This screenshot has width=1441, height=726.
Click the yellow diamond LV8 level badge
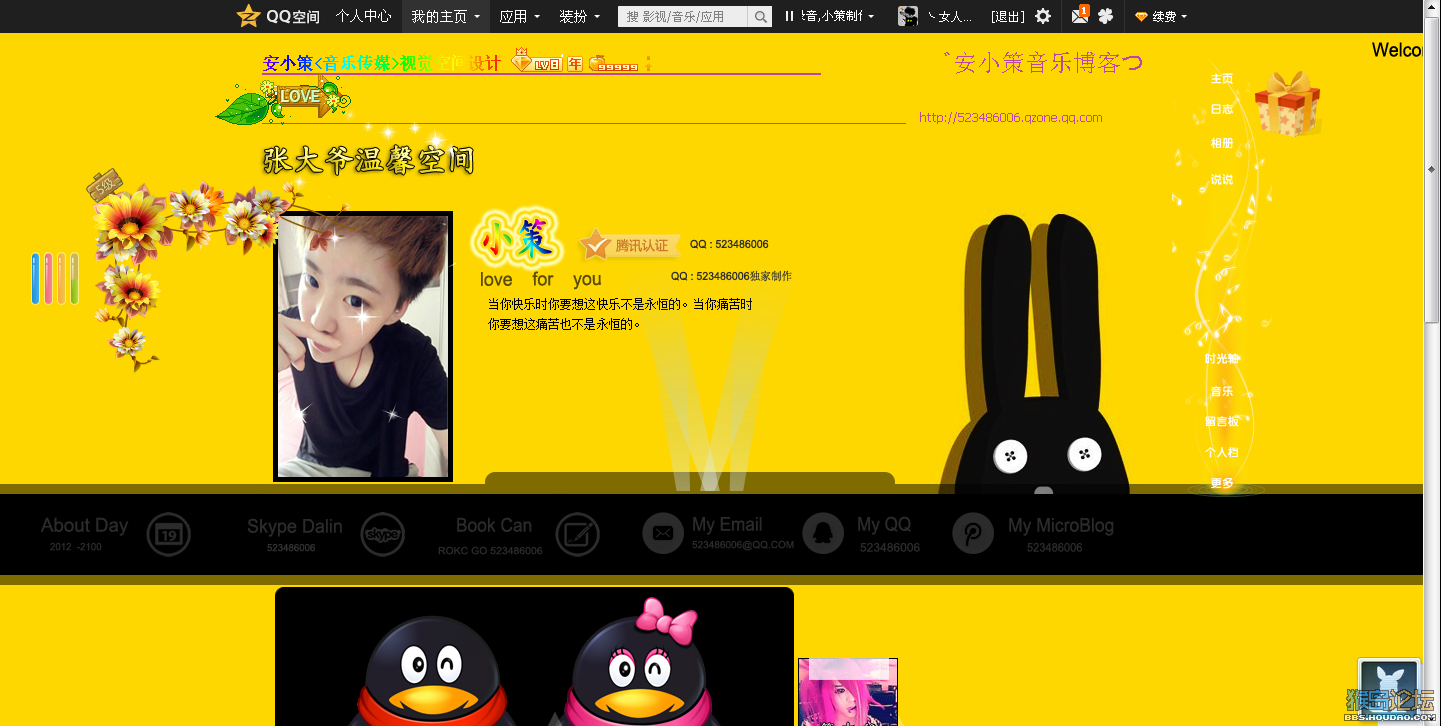click(x=537, y=62)
